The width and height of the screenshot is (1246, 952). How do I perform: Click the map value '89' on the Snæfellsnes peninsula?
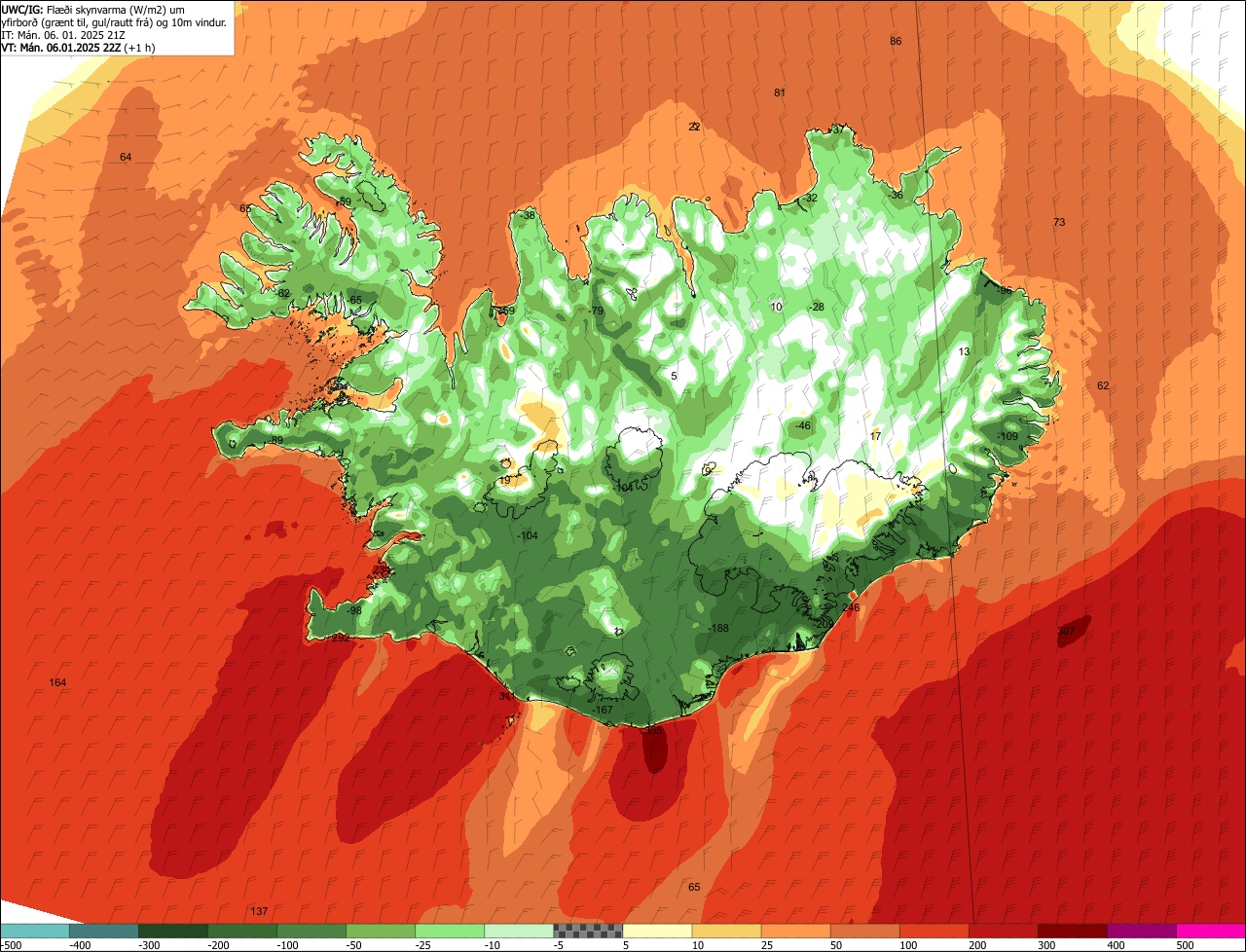276,441
